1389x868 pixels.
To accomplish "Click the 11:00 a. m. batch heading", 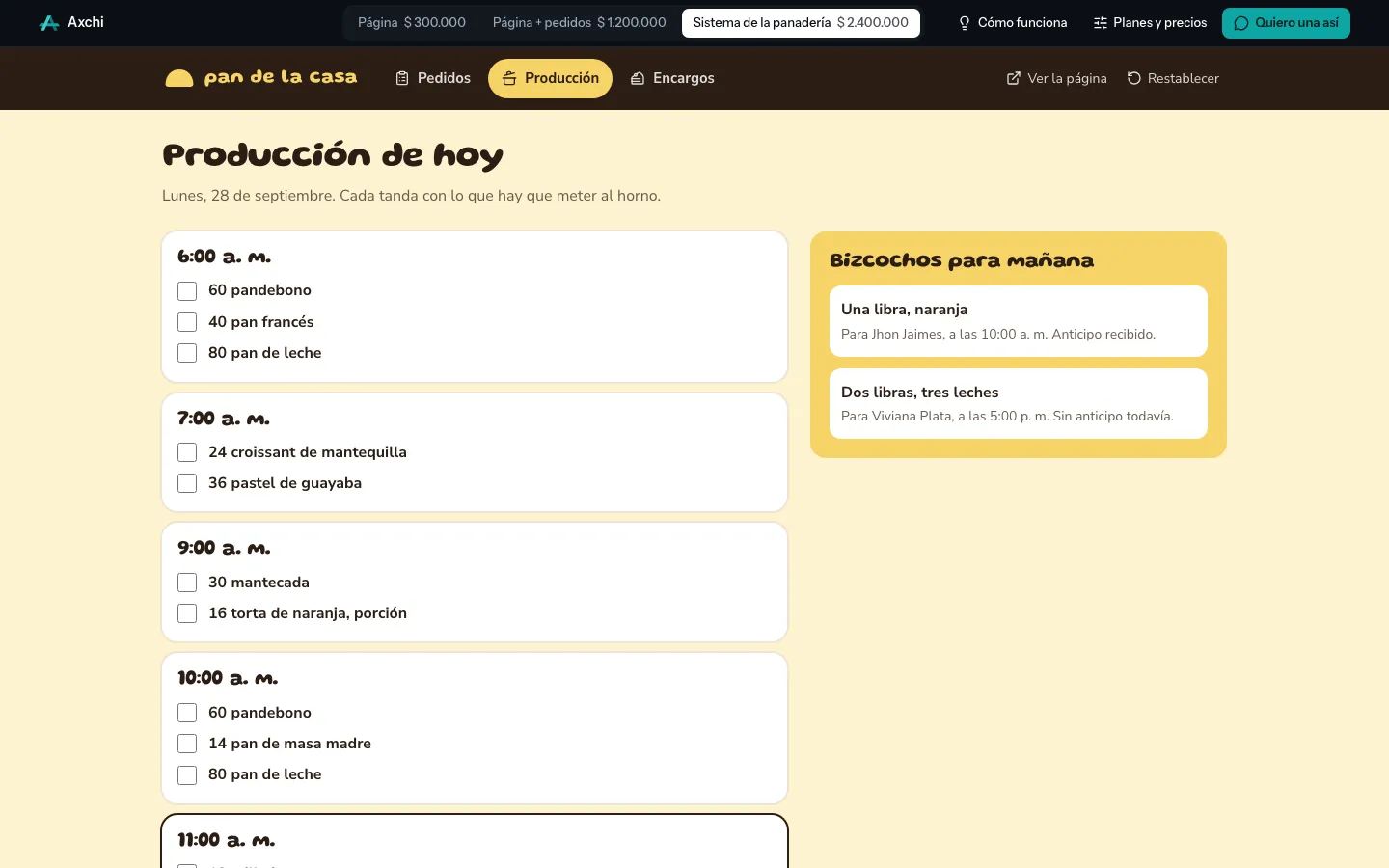I will click(227, 840).
